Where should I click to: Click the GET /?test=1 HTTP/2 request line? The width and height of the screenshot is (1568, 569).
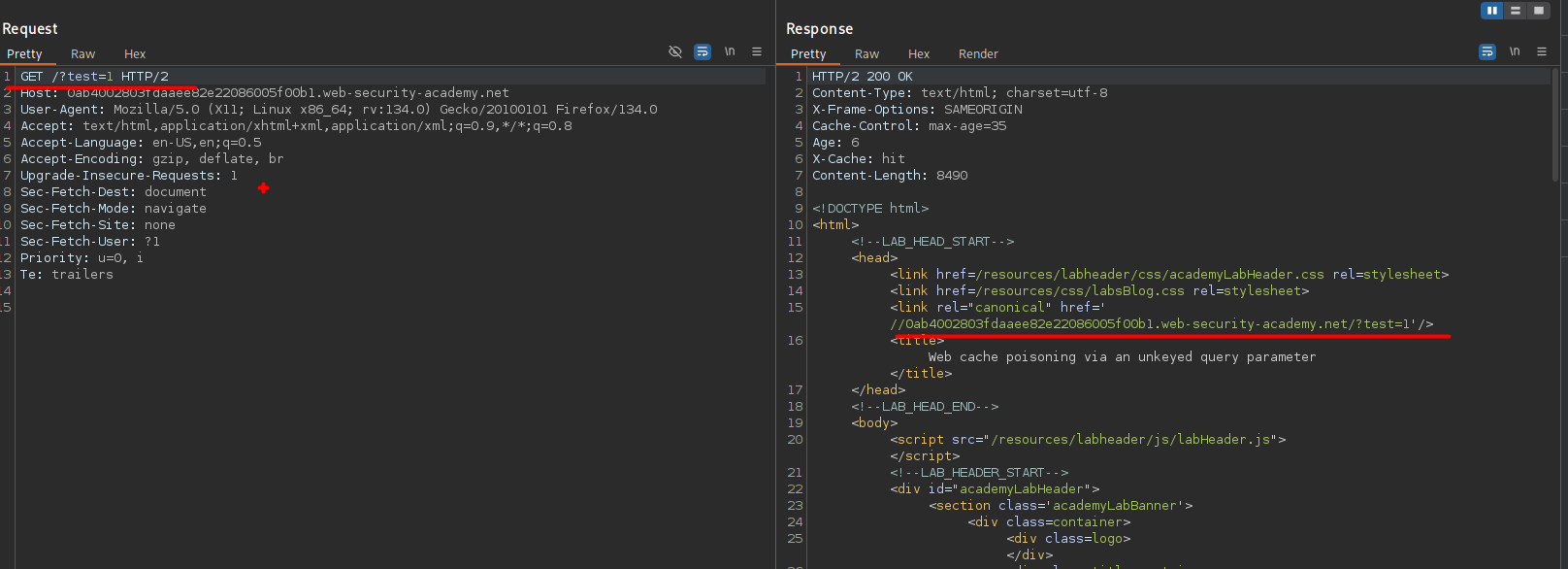94,77
